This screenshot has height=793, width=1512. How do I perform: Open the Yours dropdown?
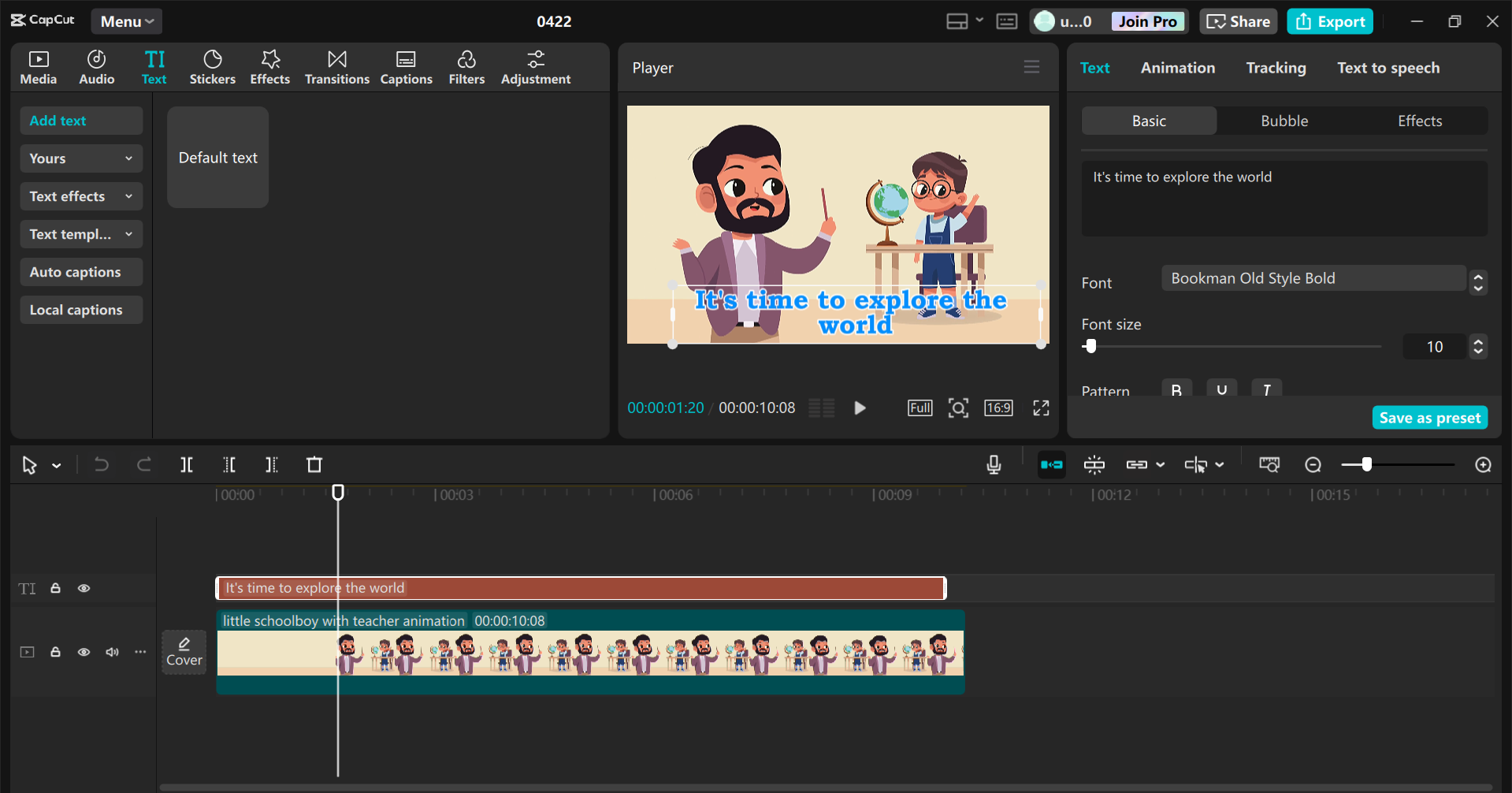pos(80,158)
